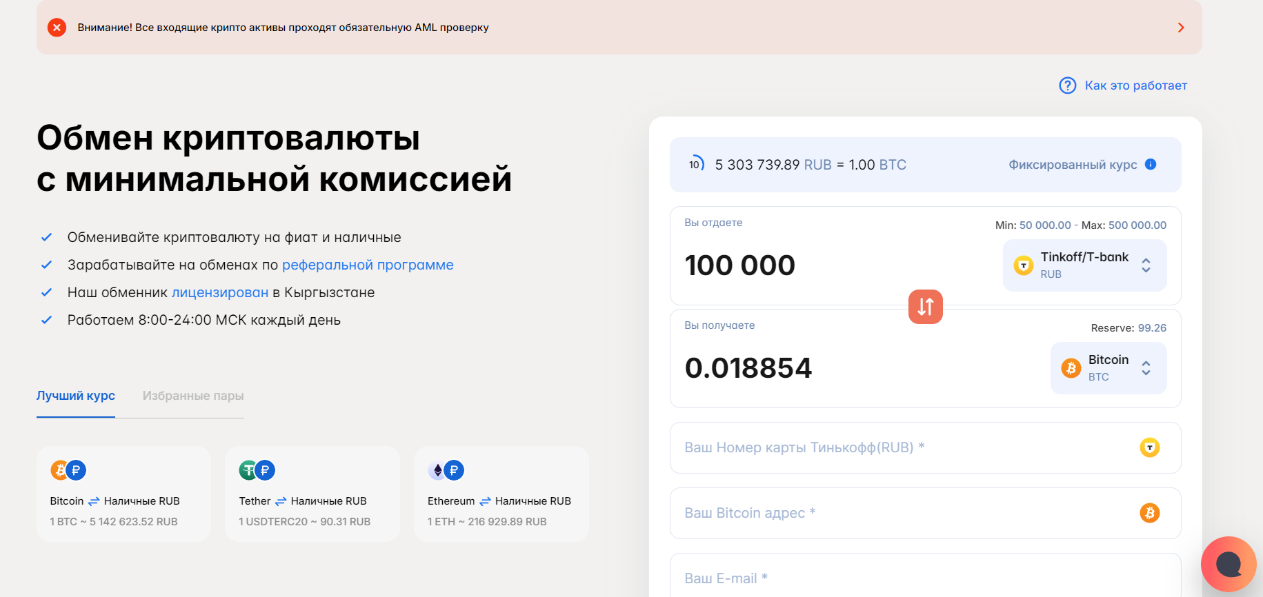The height and width of the screenshot is (597, 1263).
Task: Click the Tinkoff icon in card number field
Action: (x=1149, y=448)
